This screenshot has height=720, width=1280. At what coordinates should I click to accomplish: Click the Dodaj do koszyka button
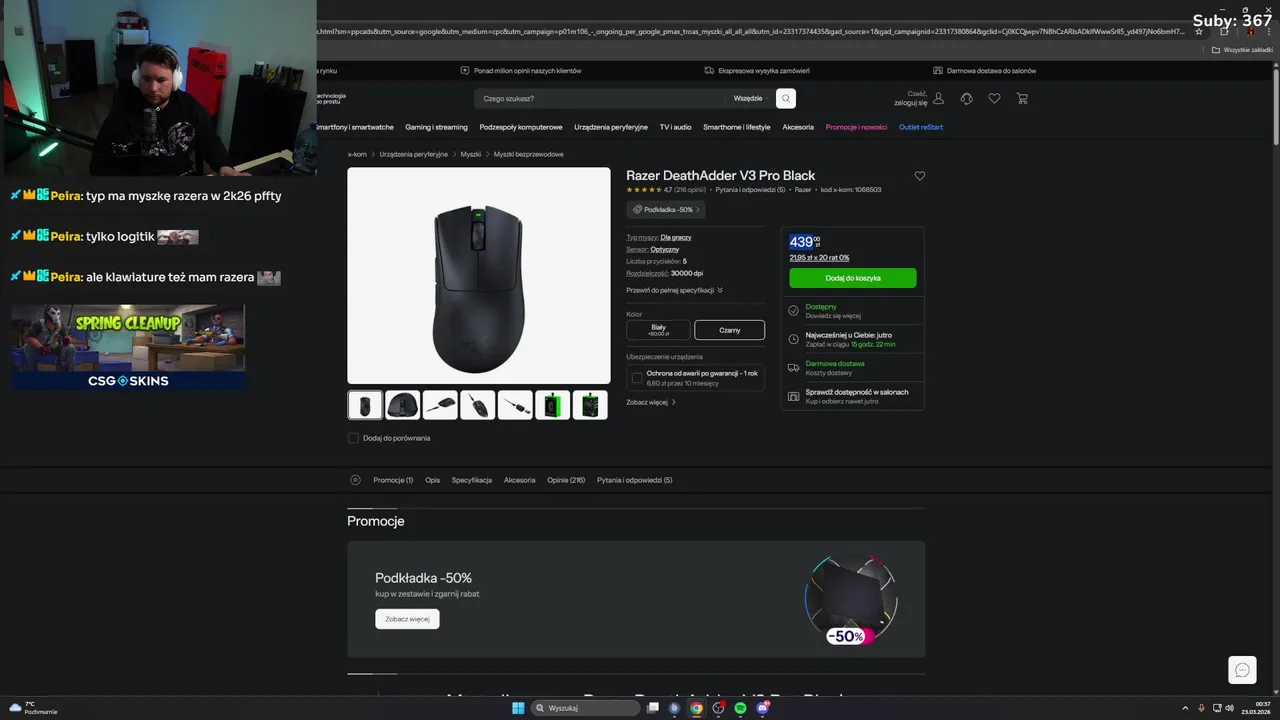853,278
